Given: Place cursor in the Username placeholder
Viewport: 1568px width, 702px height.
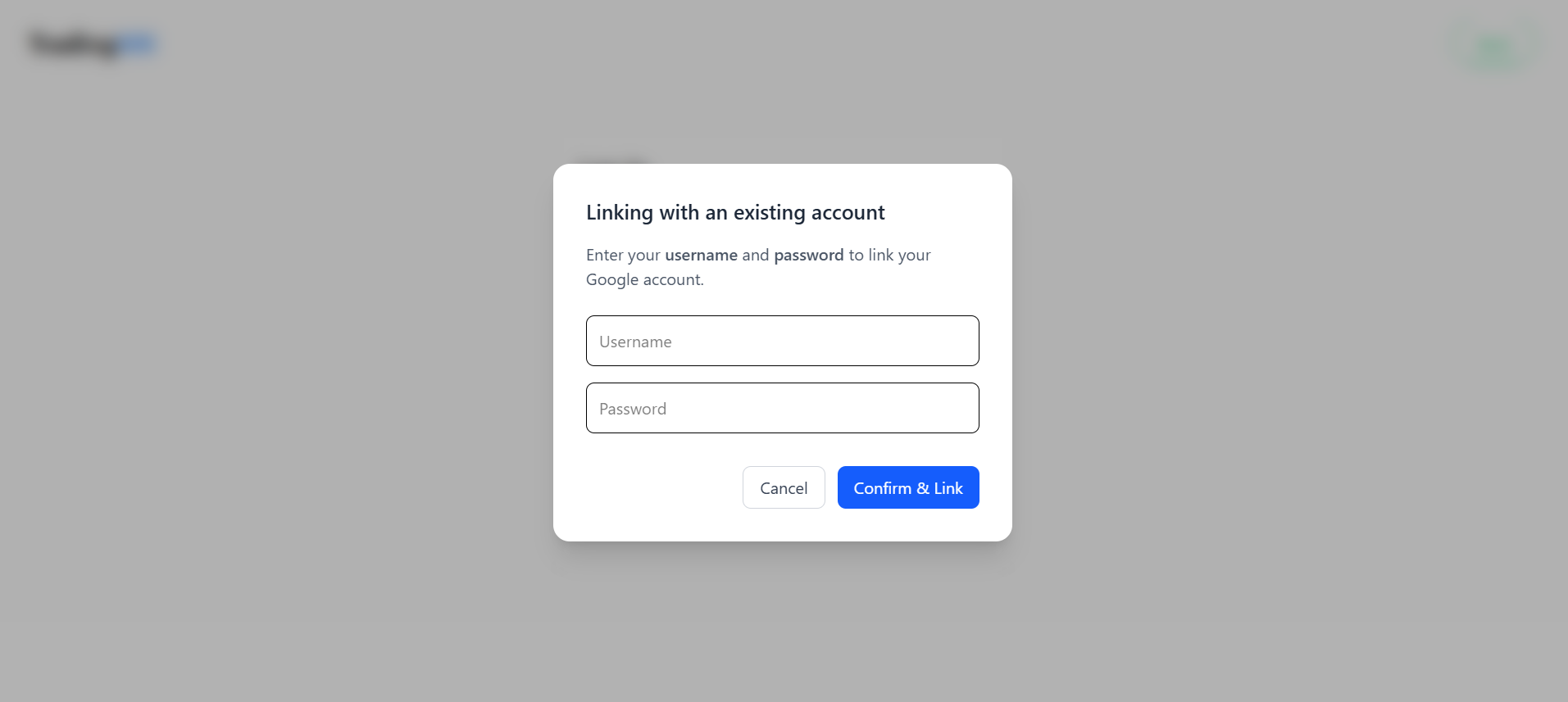Looking at the screenshot, I should coord(635,342).
